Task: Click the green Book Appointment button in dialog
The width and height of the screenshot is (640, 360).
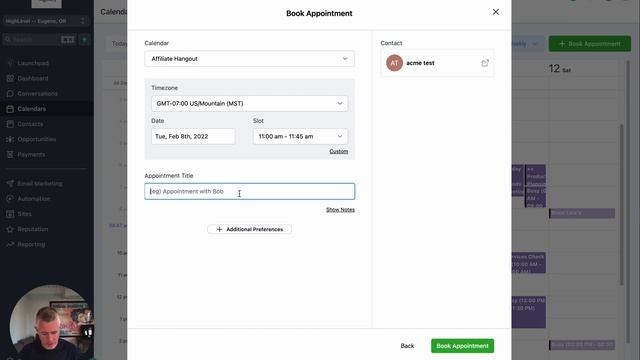Action: 462,346
